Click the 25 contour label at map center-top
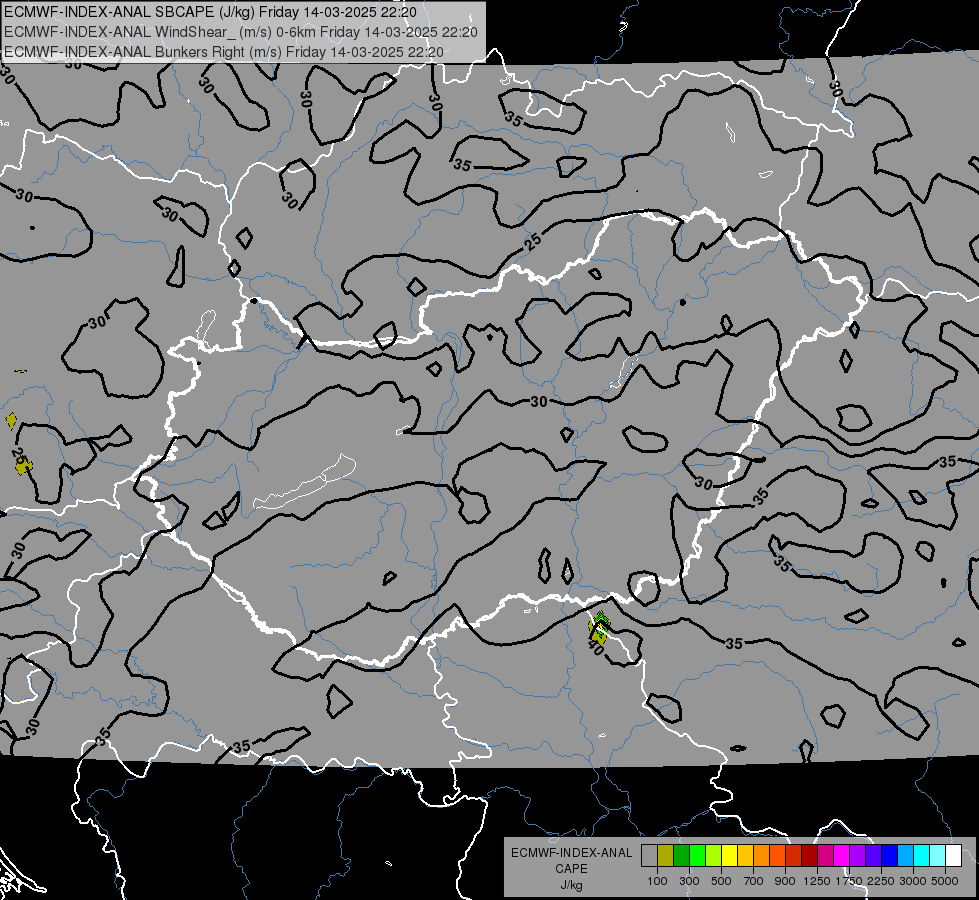Viewport: 979px width, 900px height. point(533,242)
